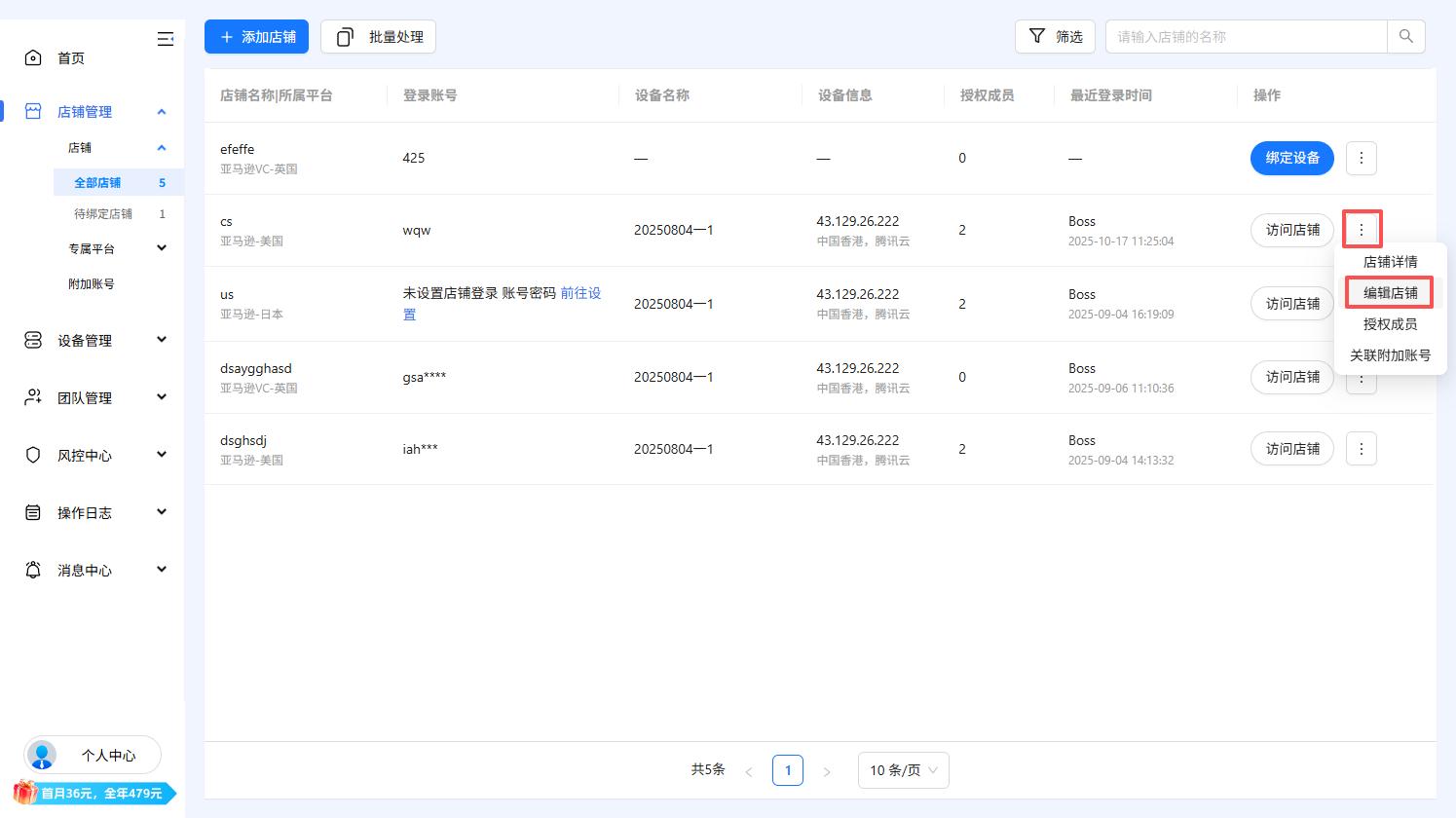
Task: Click the message center bell icon
Action: pyautogui.click(x=33, y=571)
